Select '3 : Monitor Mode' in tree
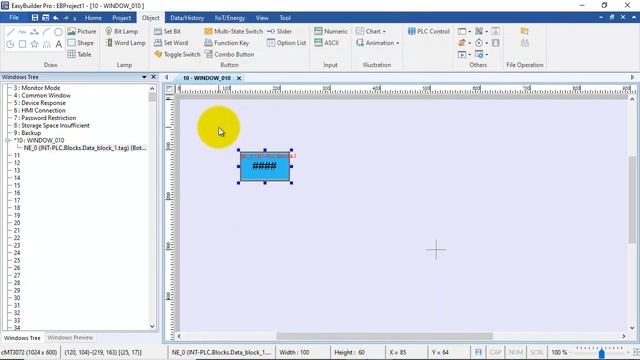Screen dimensions: 640x360 37,88
